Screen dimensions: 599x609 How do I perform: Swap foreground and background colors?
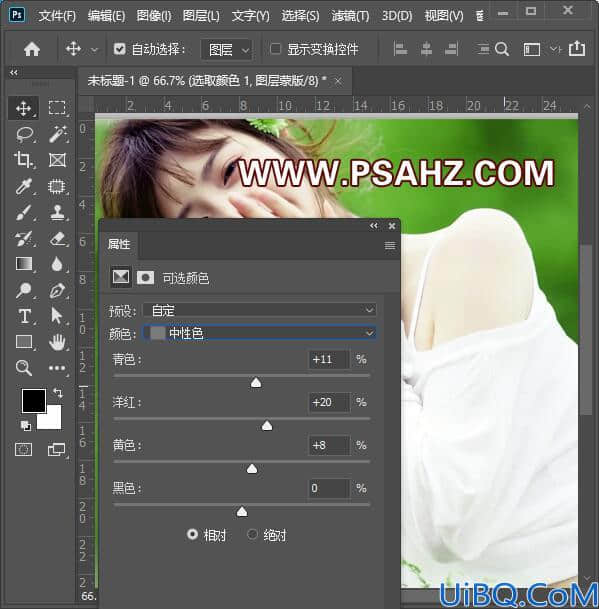click(58, 393)
